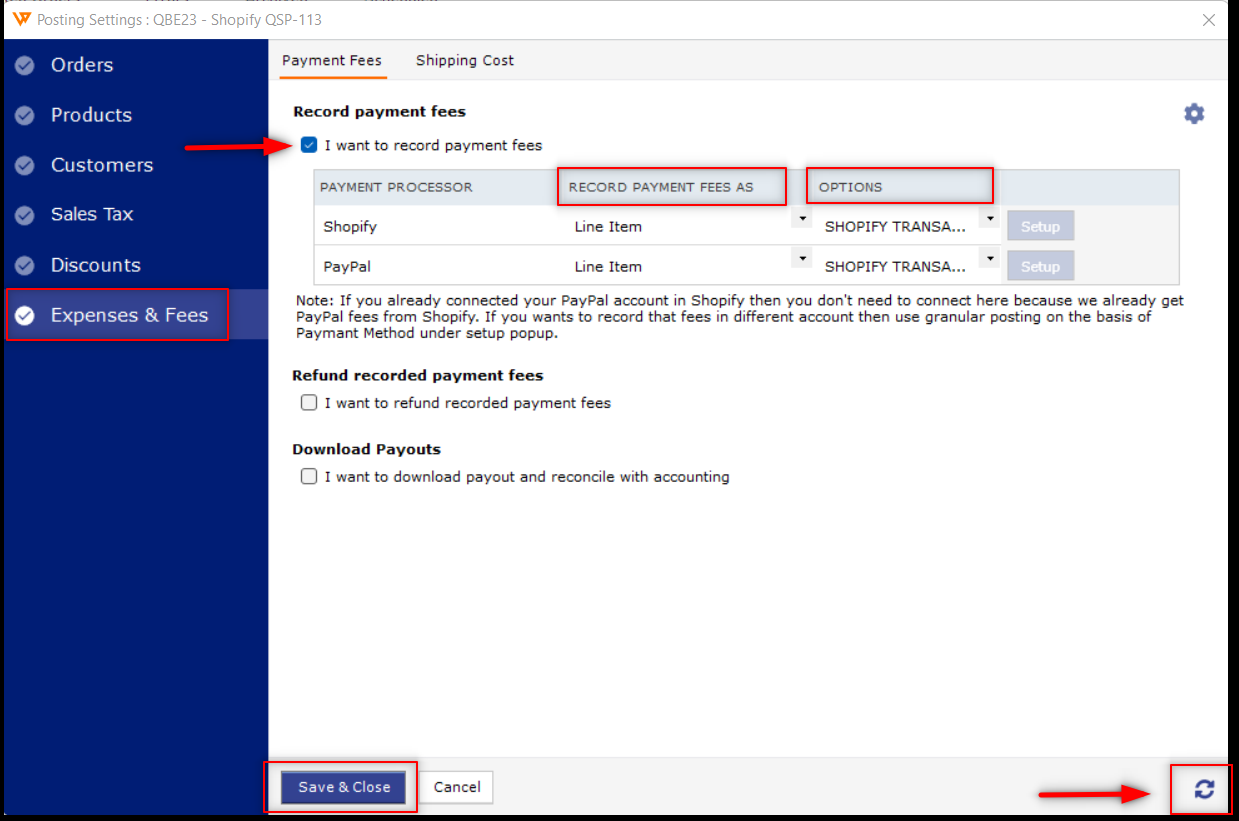The height and width of the screenshot is (821, 1239).
Task: Close the Posting Settings window
Action: (1209, 20)
